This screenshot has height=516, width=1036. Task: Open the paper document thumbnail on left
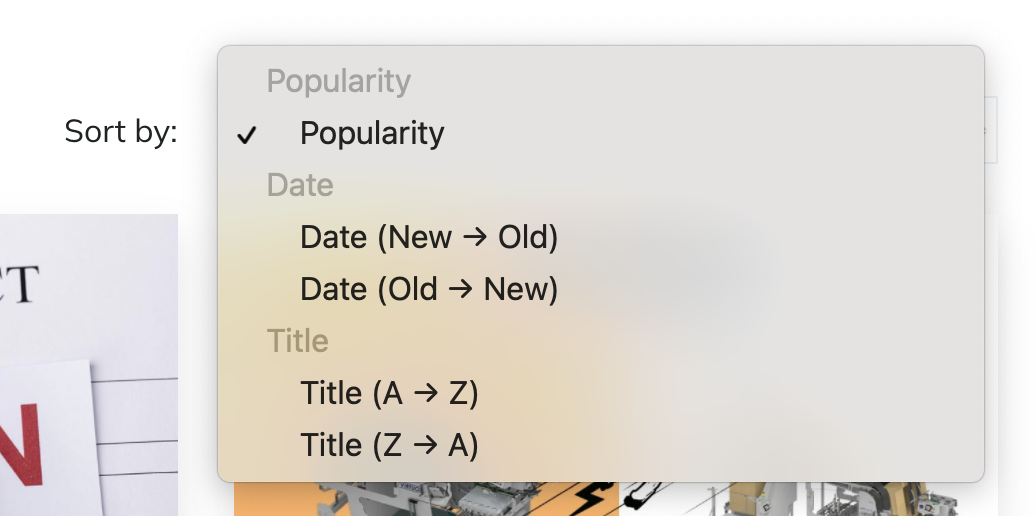point(89,365)
